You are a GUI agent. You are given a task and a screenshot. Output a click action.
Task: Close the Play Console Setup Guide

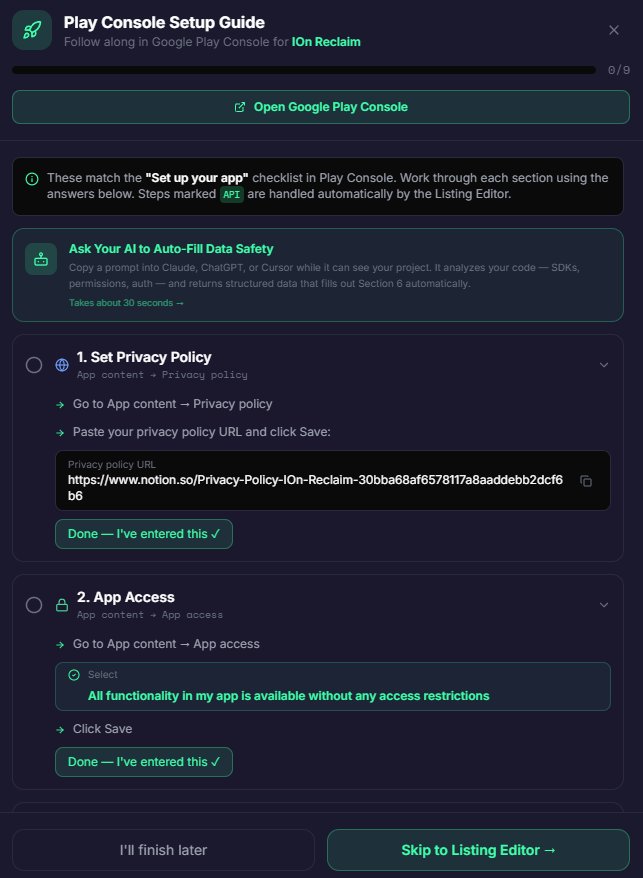click(x=614, y=30)
